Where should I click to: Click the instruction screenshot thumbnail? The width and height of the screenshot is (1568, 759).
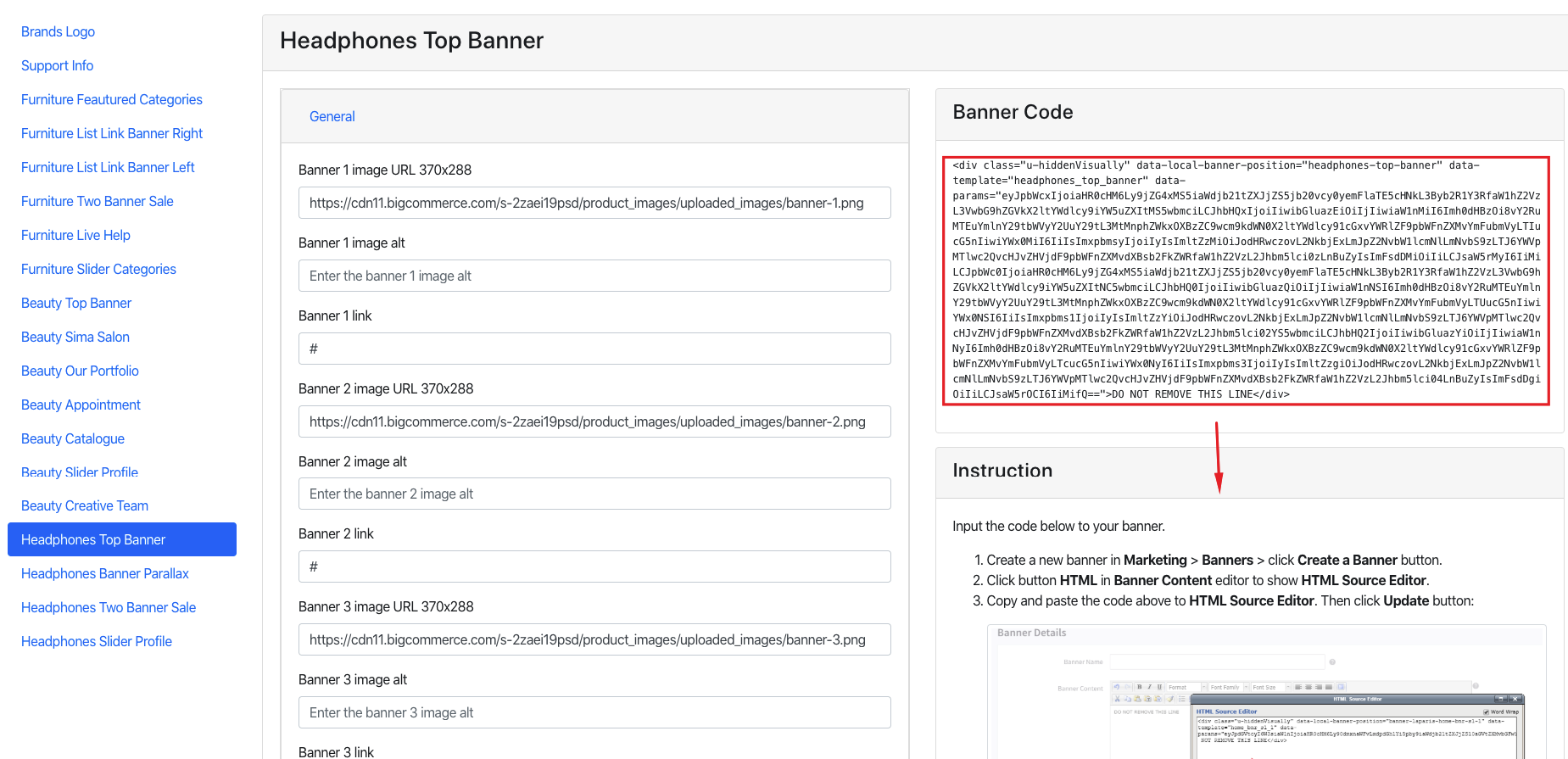1266,691
